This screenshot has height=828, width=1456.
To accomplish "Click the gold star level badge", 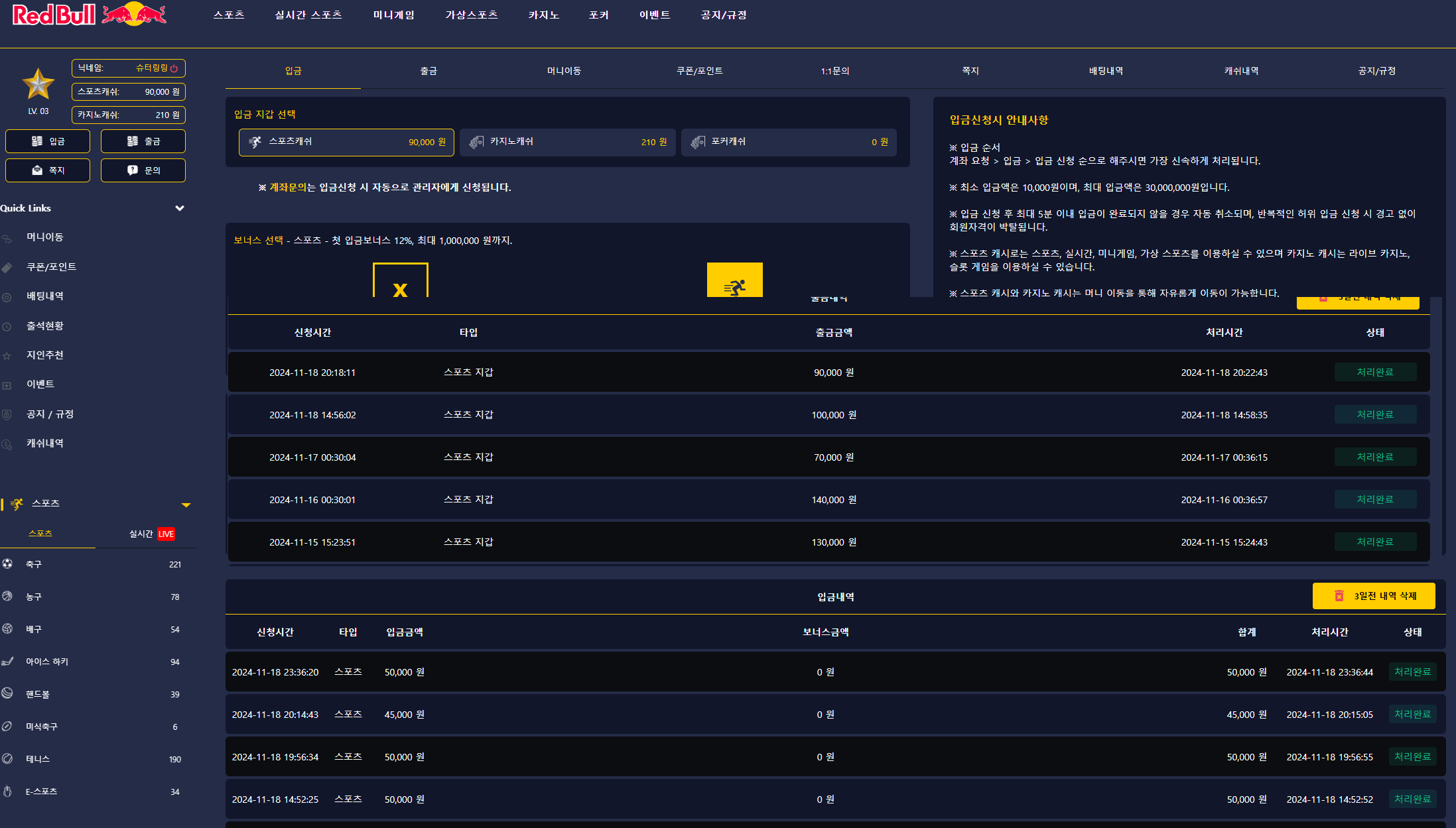I will 38,85.
